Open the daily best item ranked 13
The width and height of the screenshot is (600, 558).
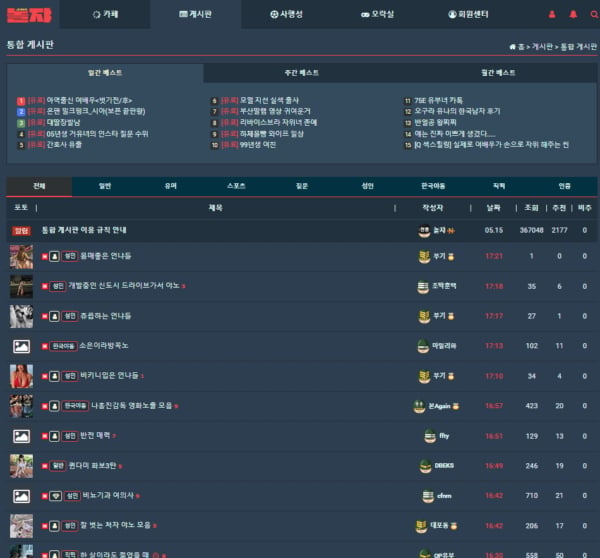(x=435, y=123)
